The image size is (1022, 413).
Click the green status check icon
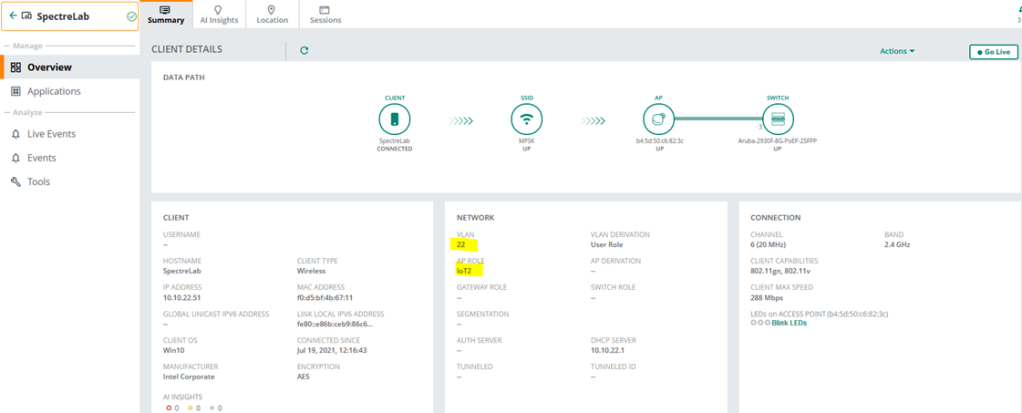[132, 17]
